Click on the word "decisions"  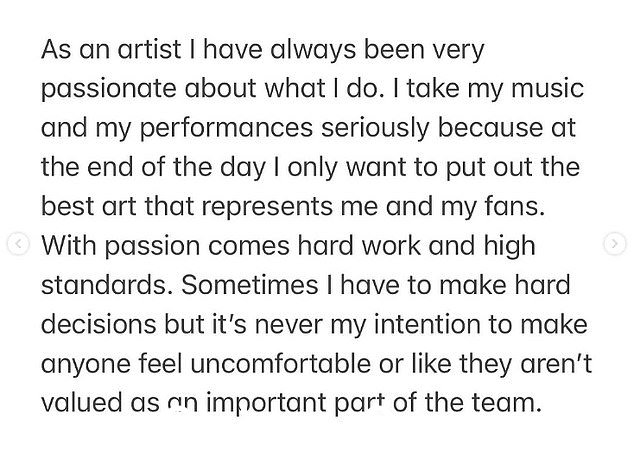[99, 324]
